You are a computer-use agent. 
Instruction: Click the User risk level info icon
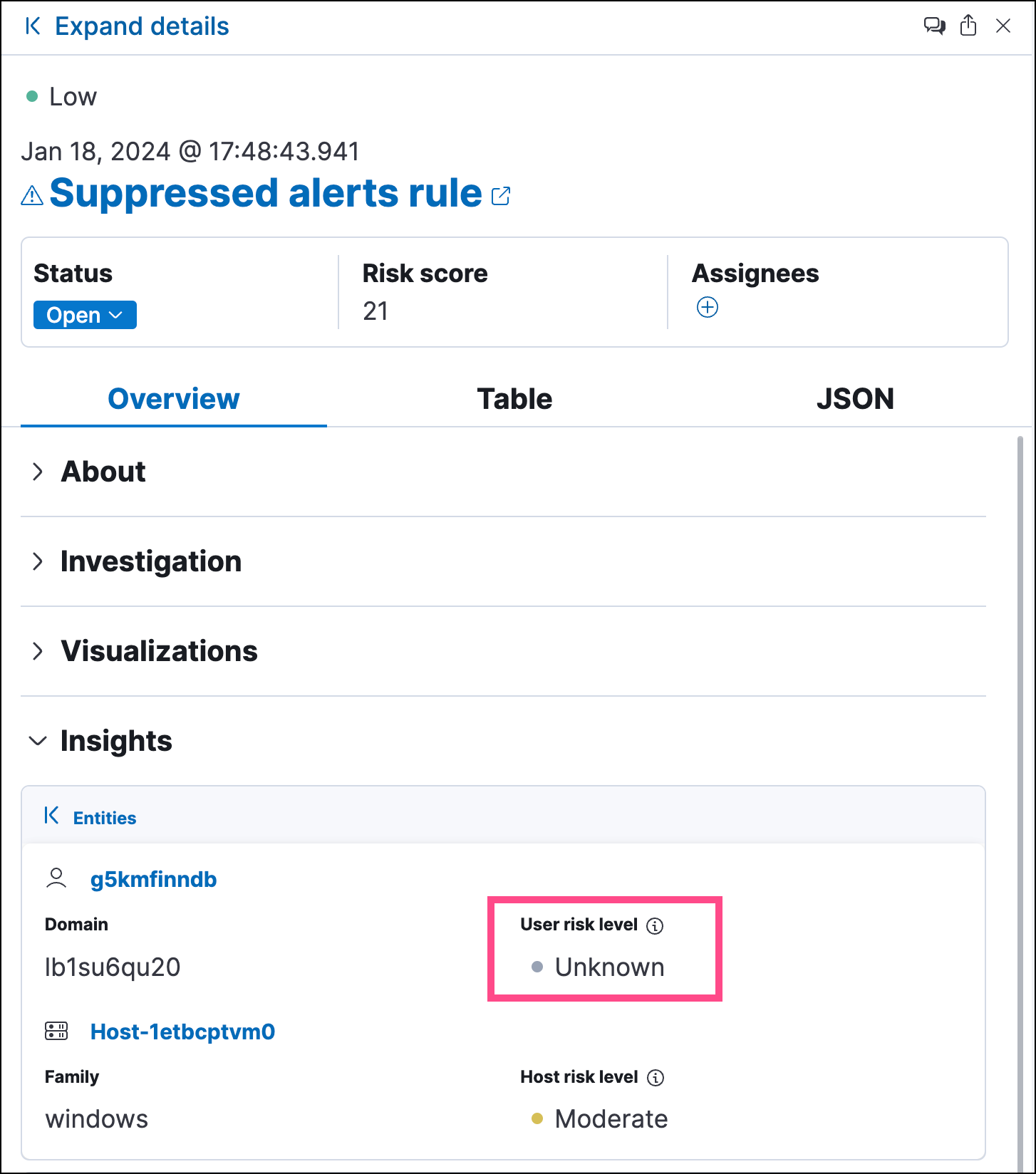655,925
